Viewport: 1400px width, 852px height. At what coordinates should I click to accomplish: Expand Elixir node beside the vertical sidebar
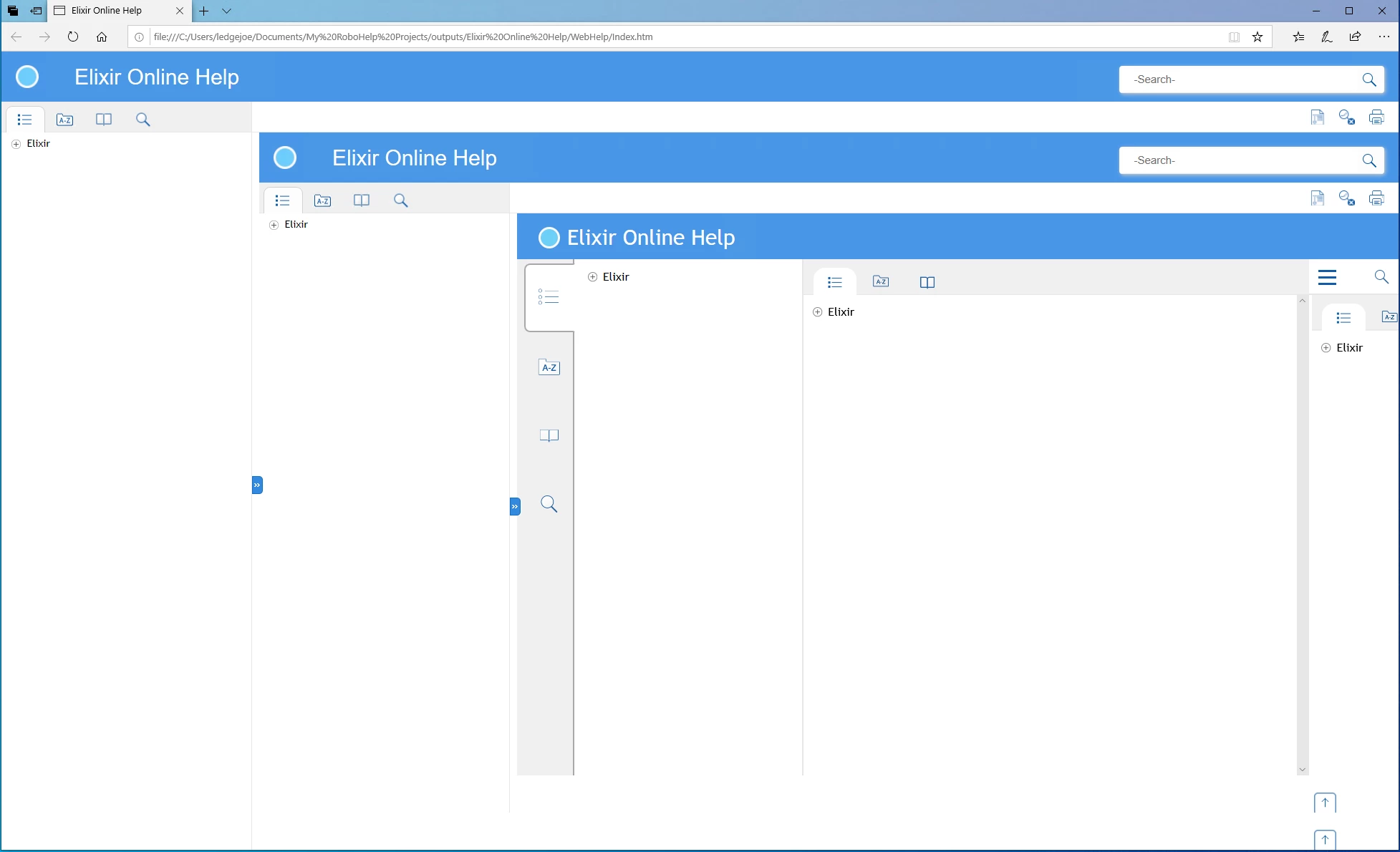coord(592,277)
